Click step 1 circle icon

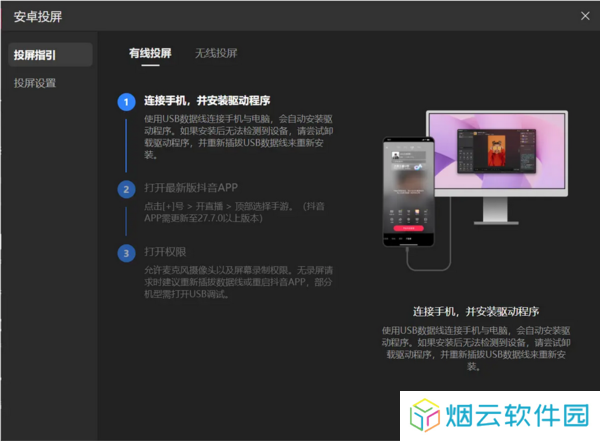[x=126, y=102]
